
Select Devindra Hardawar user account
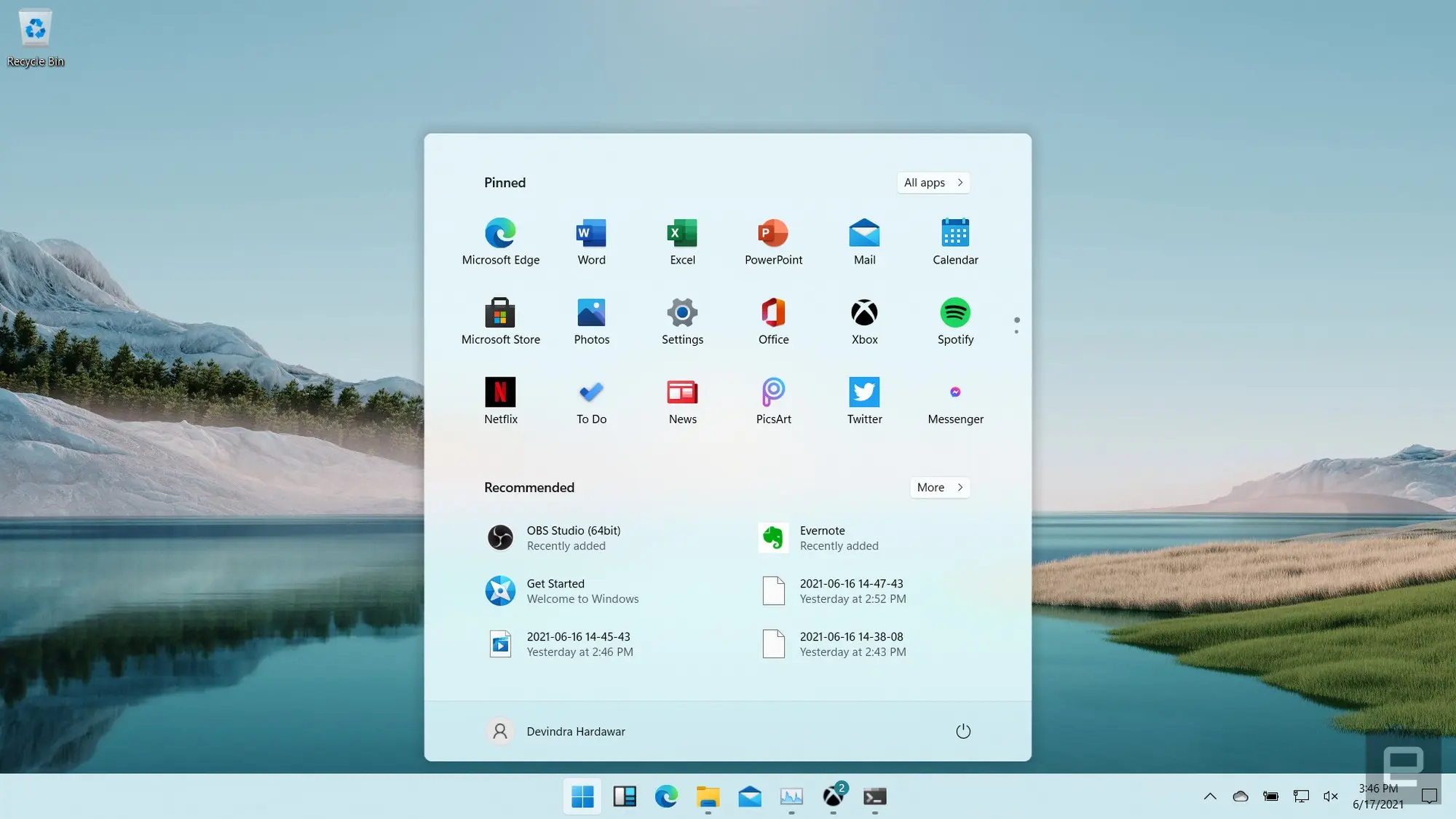[555, 731]
